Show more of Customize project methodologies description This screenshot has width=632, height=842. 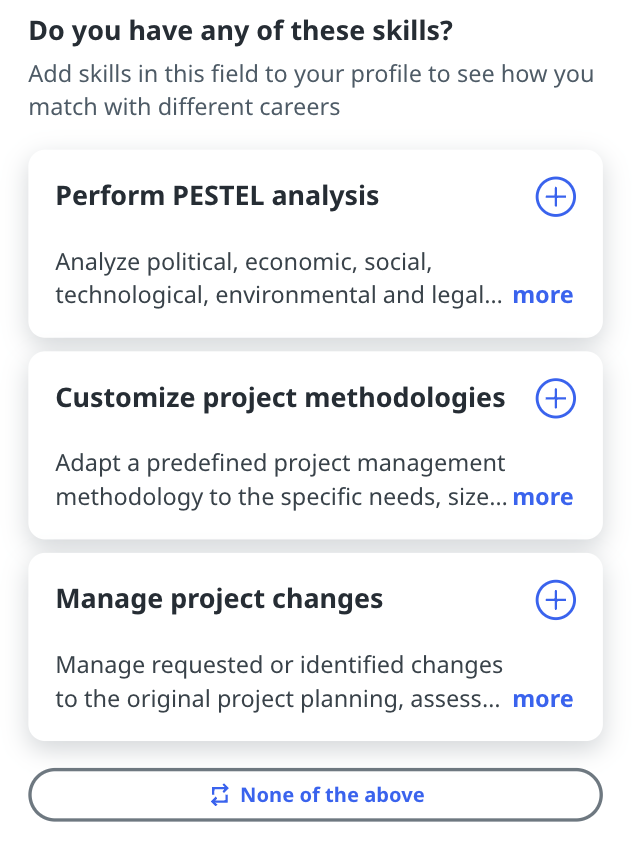click(x=542, y=497)
